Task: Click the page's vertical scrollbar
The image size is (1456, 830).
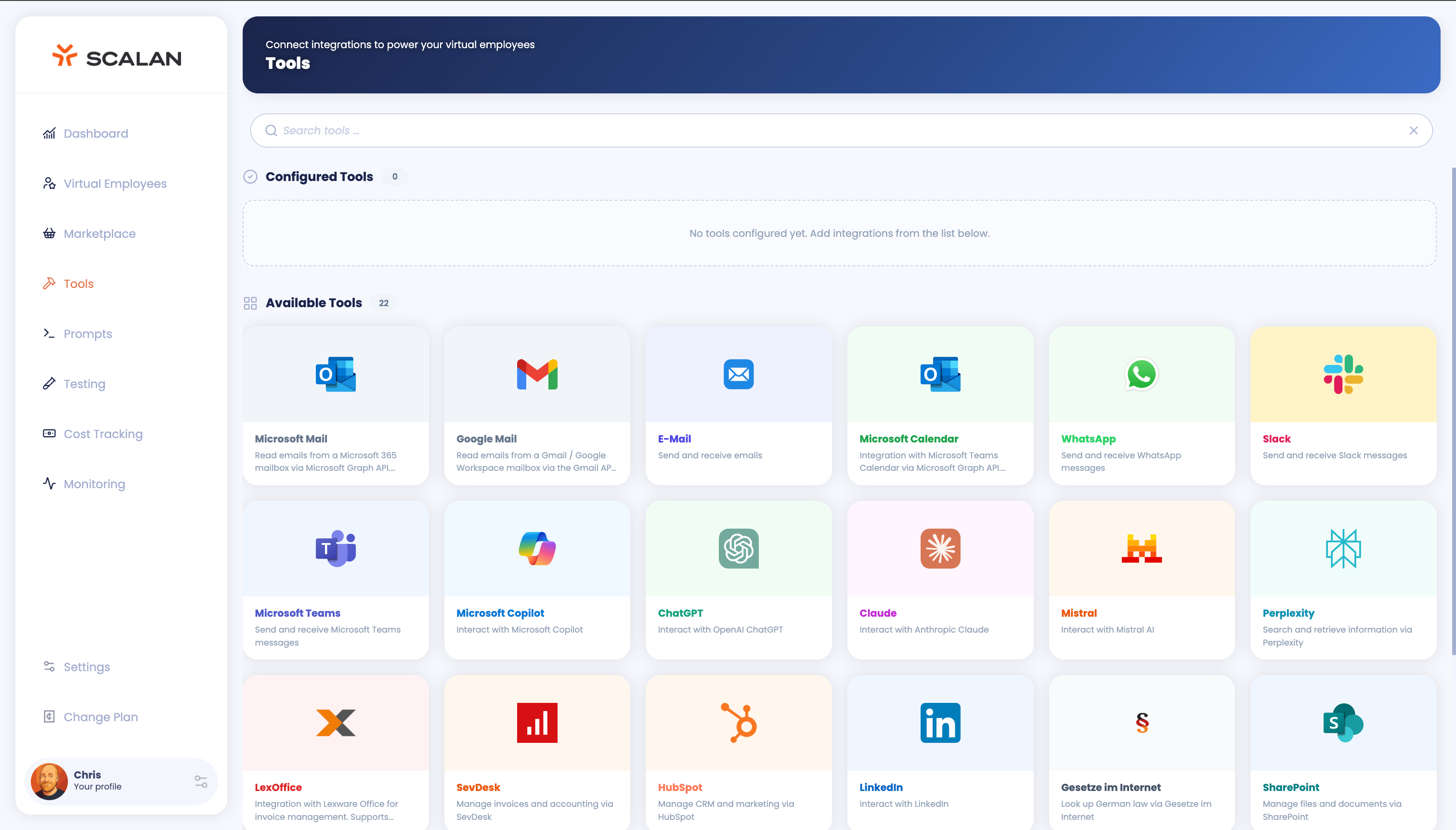Action: 1453,411
